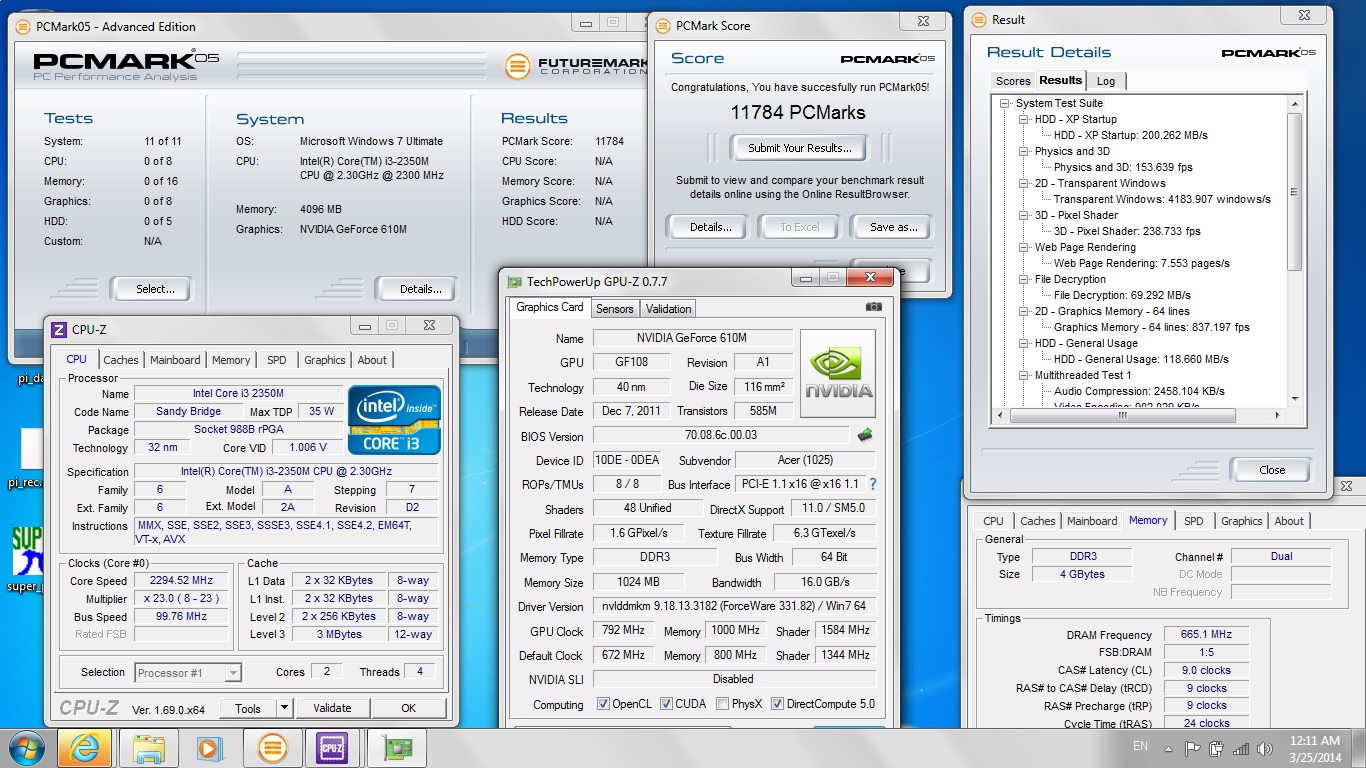
Task: Launch Internet Explorer from the taskbar
Action: [84, 748]
